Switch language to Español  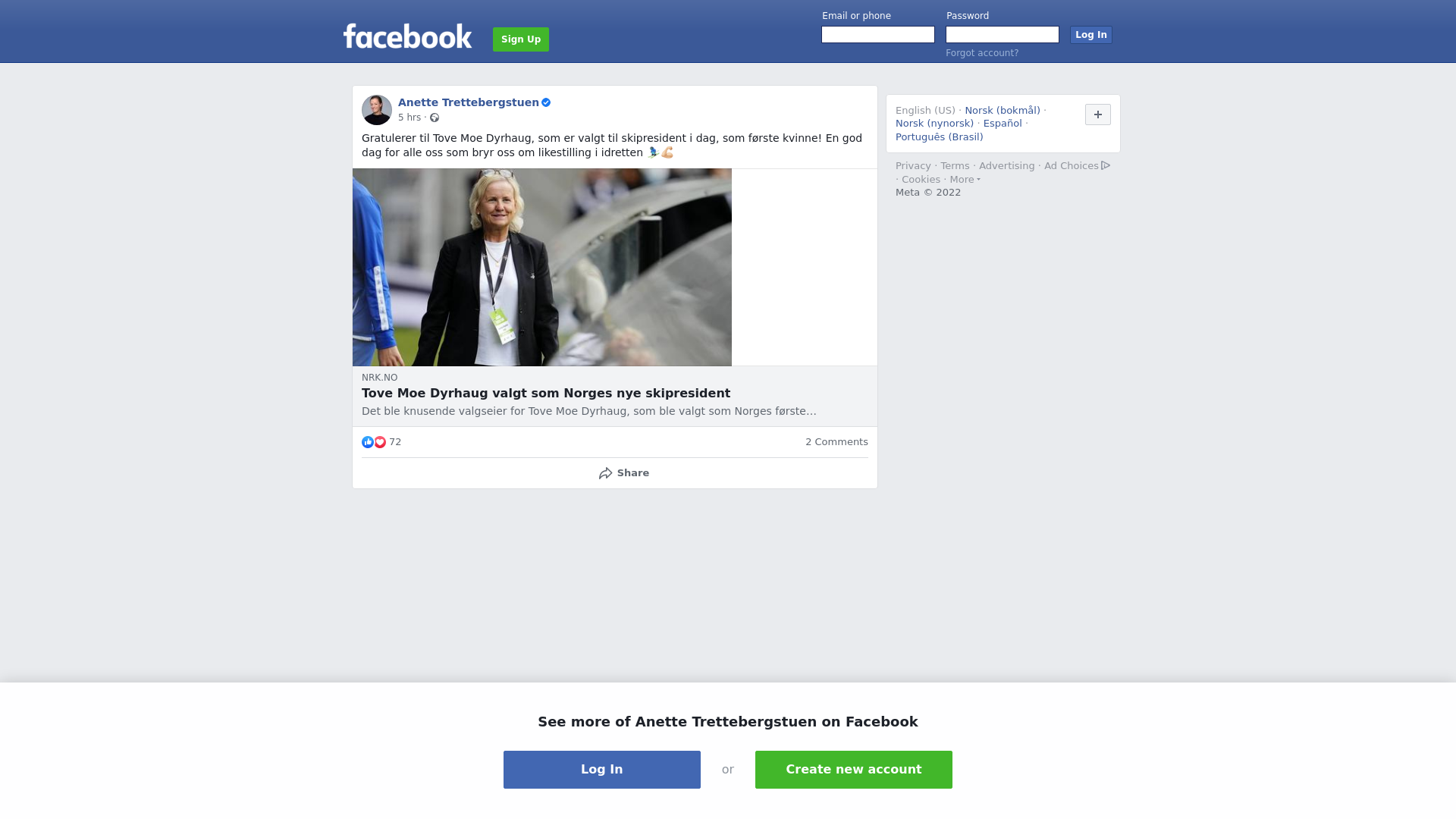(x=1003, y=124)
